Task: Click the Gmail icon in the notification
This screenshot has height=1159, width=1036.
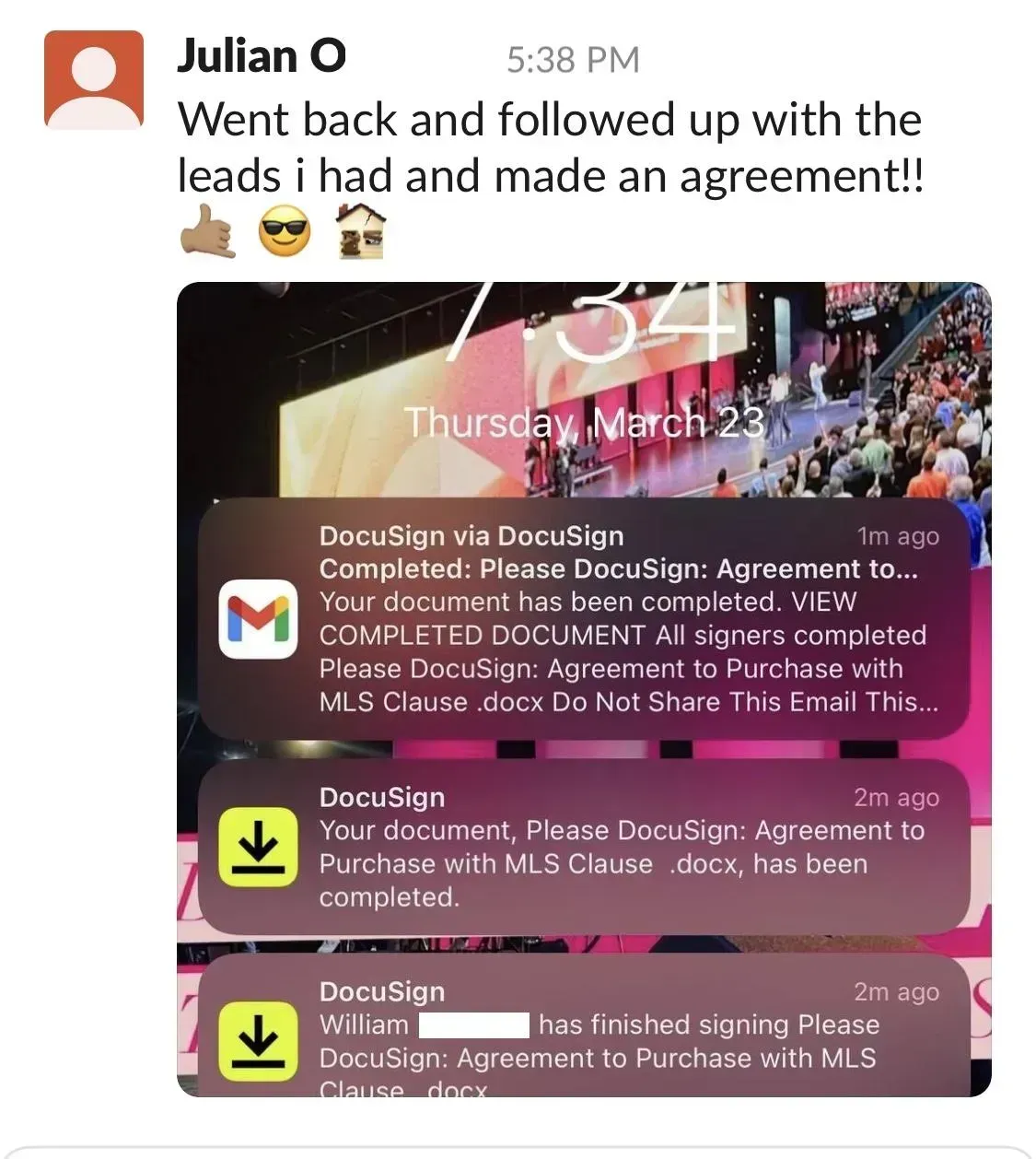Action: [258, 619]
